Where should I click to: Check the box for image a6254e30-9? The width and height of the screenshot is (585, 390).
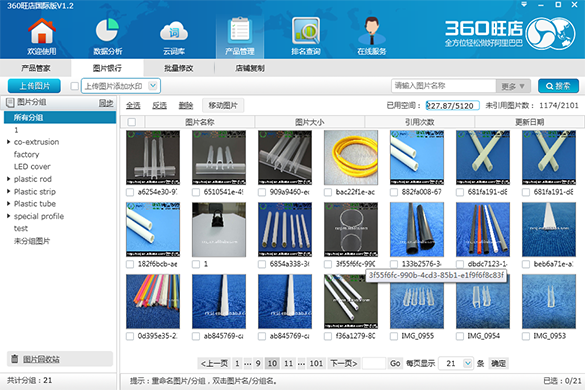point(130,192)
